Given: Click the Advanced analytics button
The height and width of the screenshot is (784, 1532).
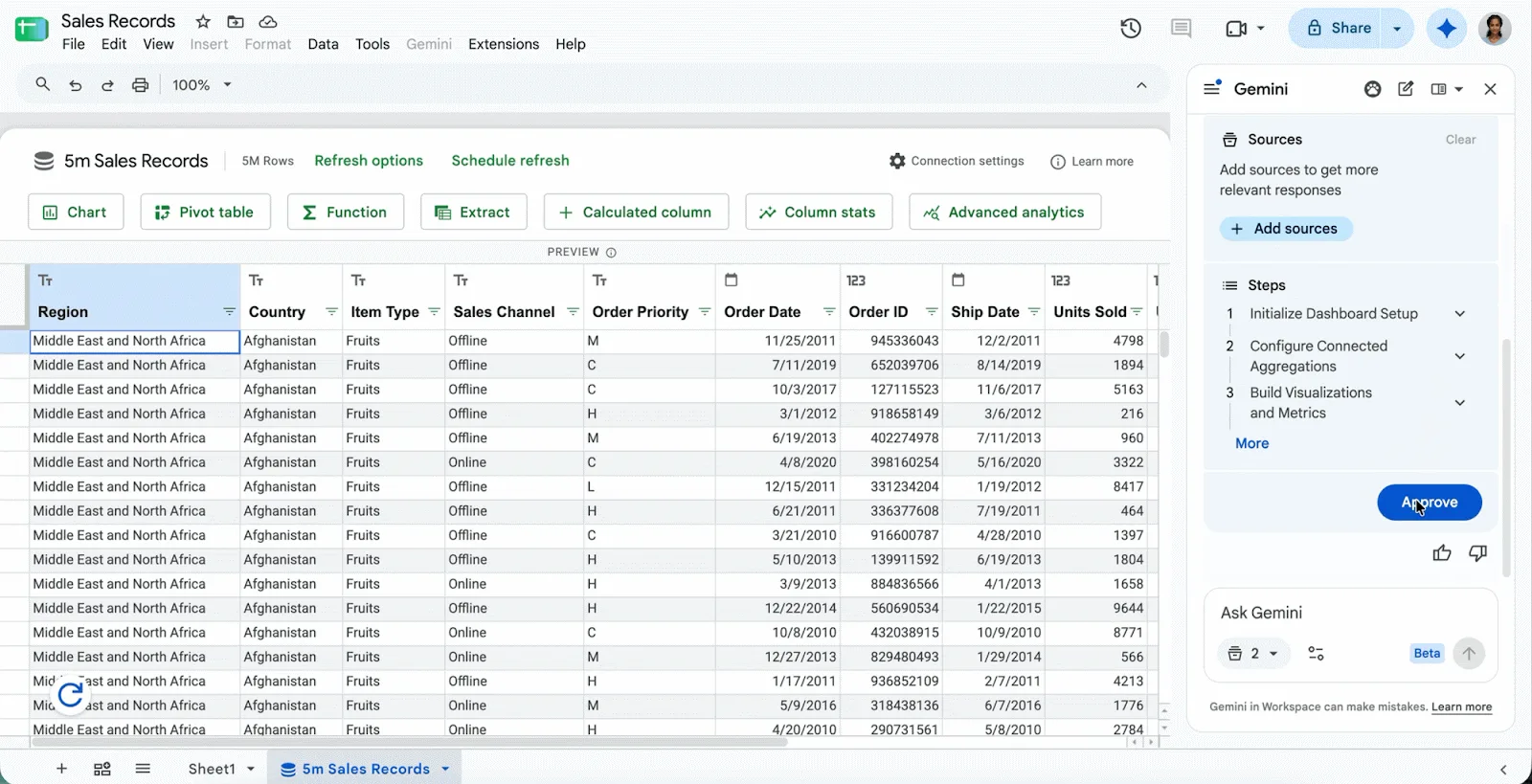Looking at the screenshot, I should tap(1004, 213).
